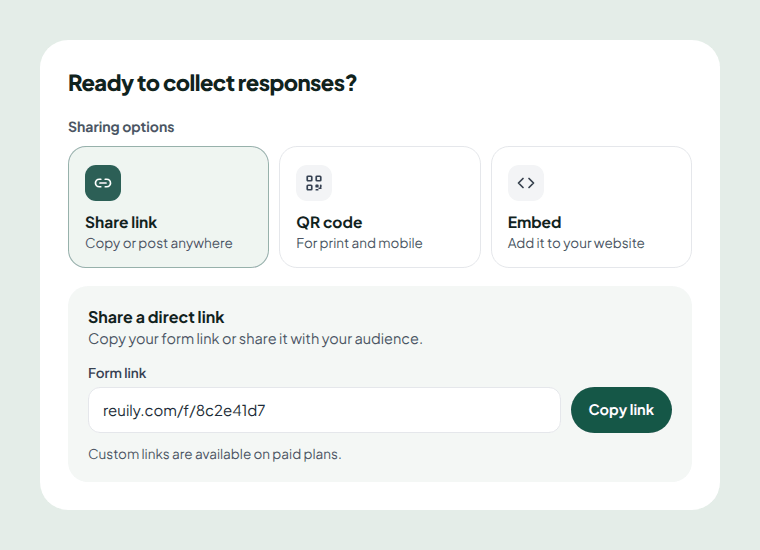The image size is (760, 550).
Task: Click the embed code brackets icon
Action: pos(526,183)
